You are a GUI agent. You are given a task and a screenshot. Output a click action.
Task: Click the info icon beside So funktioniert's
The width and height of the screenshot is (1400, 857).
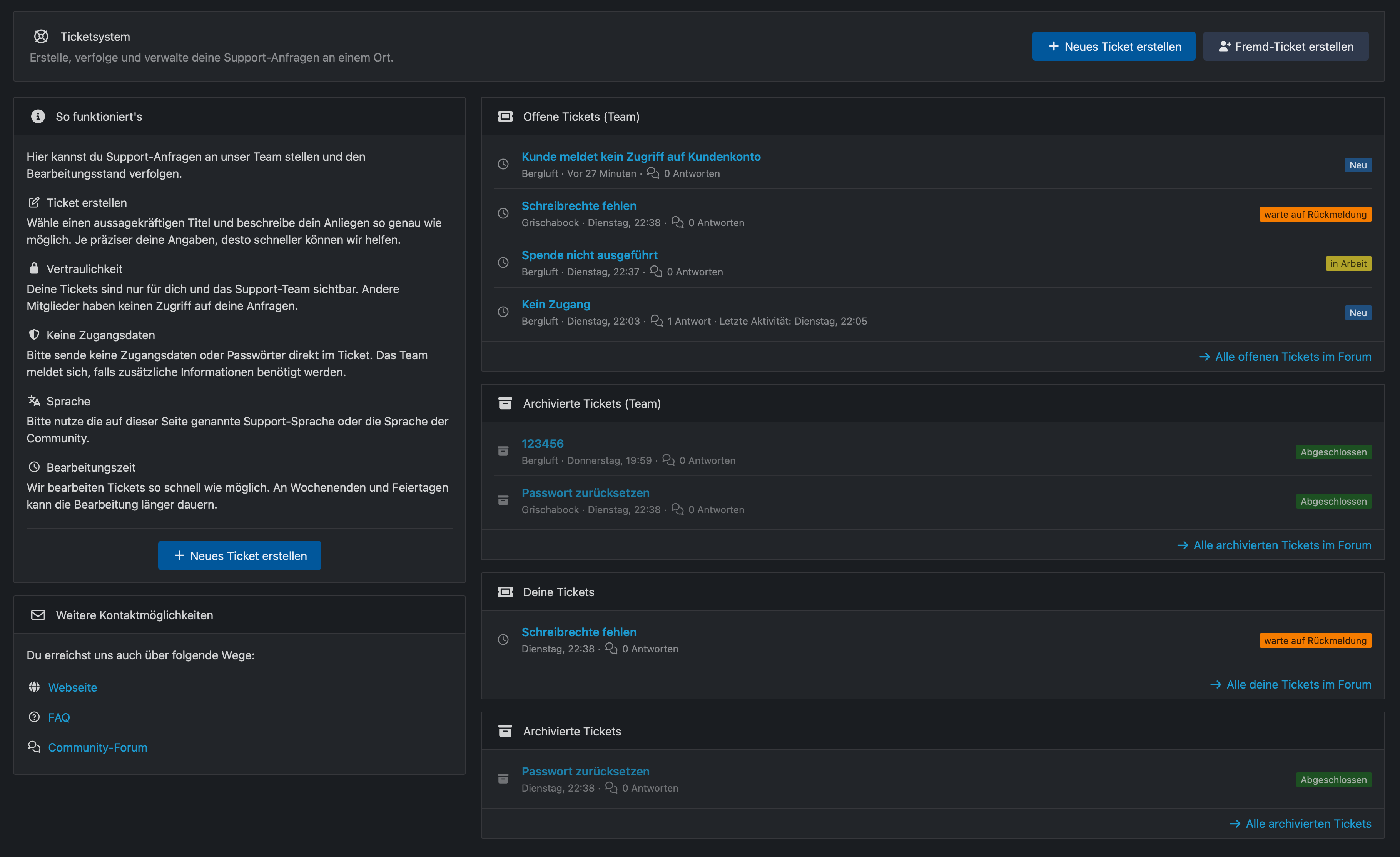[38, 117]
